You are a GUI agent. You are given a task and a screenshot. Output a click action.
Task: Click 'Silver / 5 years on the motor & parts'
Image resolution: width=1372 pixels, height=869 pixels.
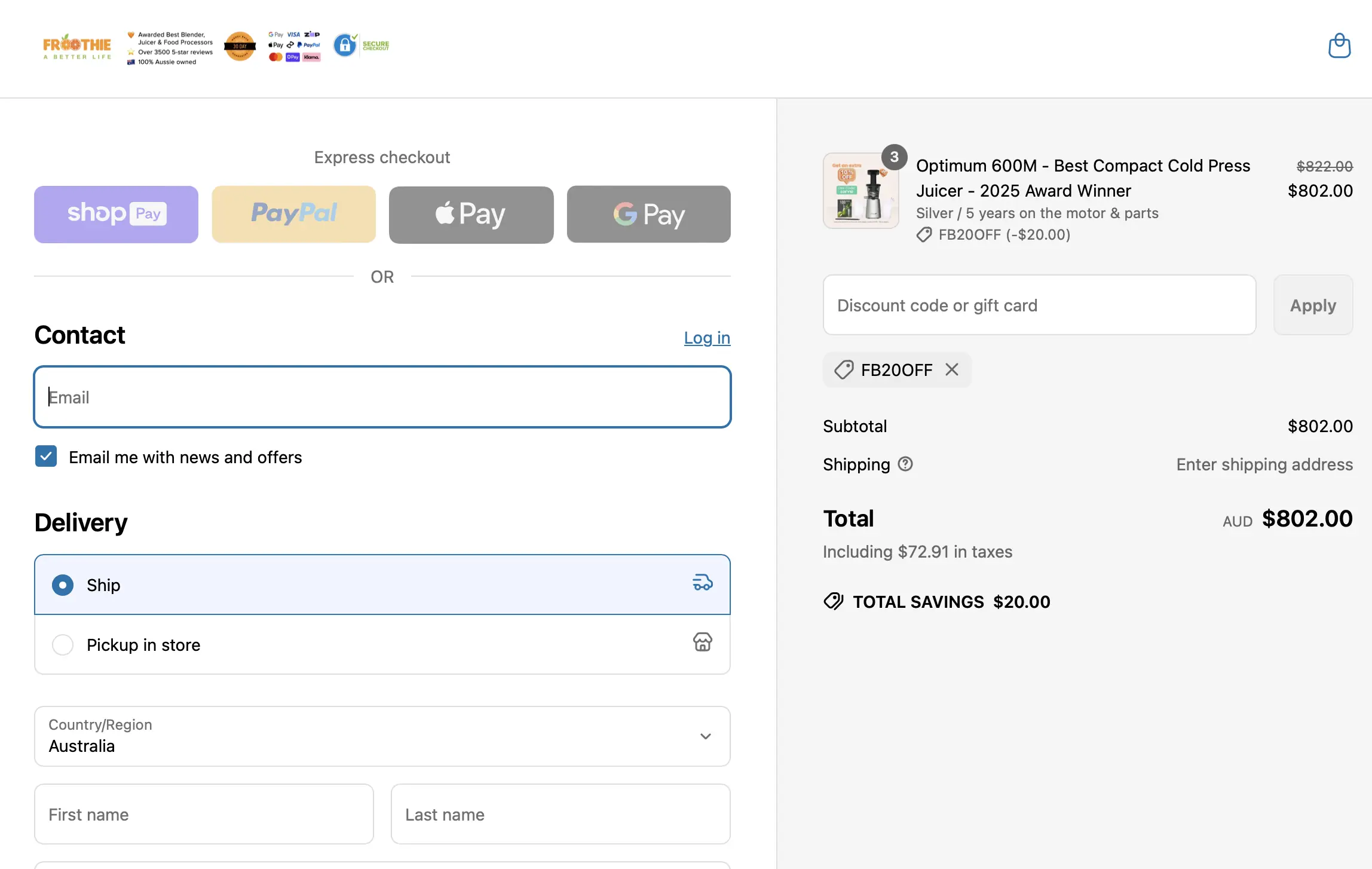click(x=1037, y=213)
